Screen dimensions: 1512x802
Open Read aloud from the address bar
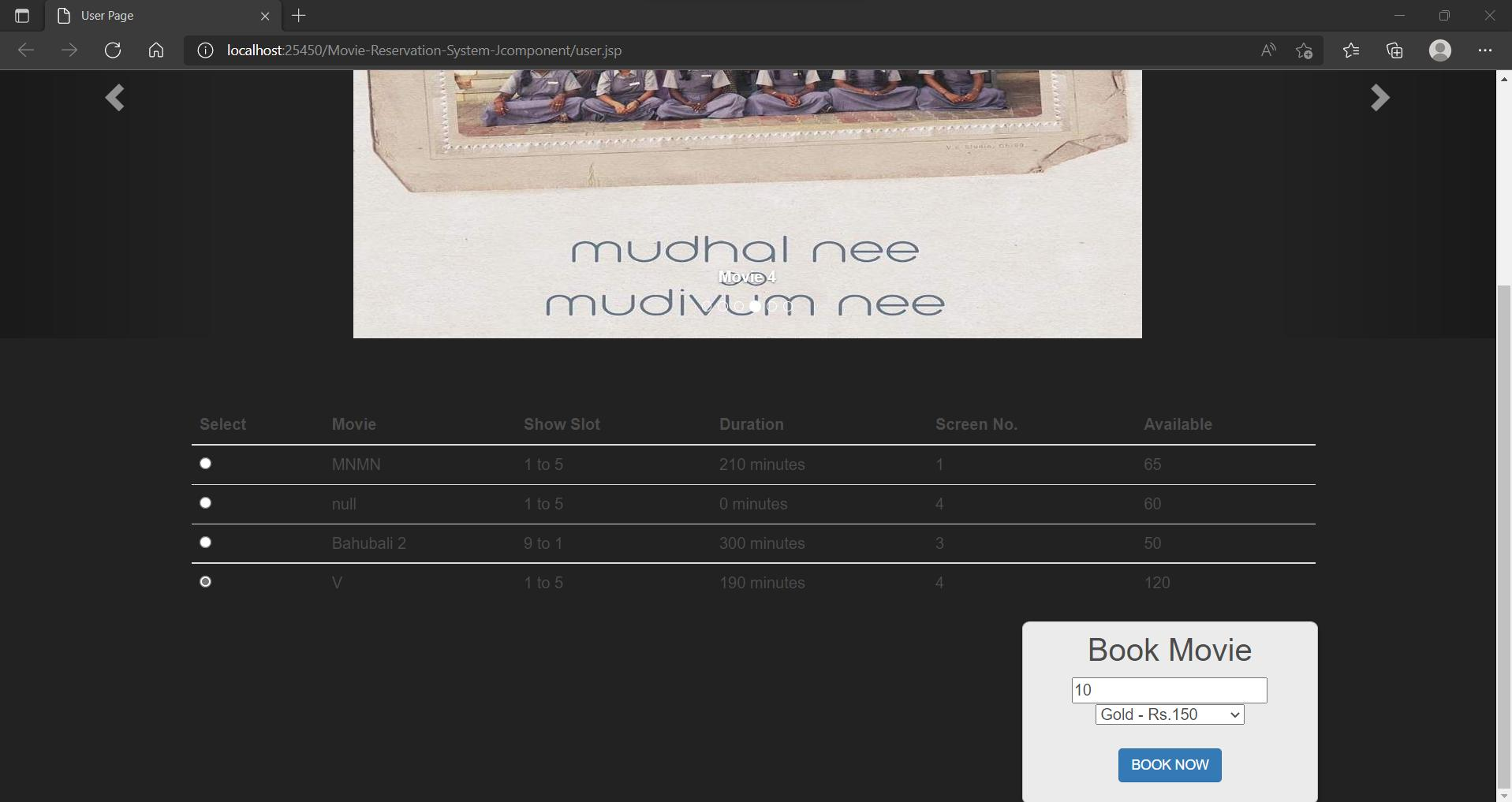tap(1267, 50)
